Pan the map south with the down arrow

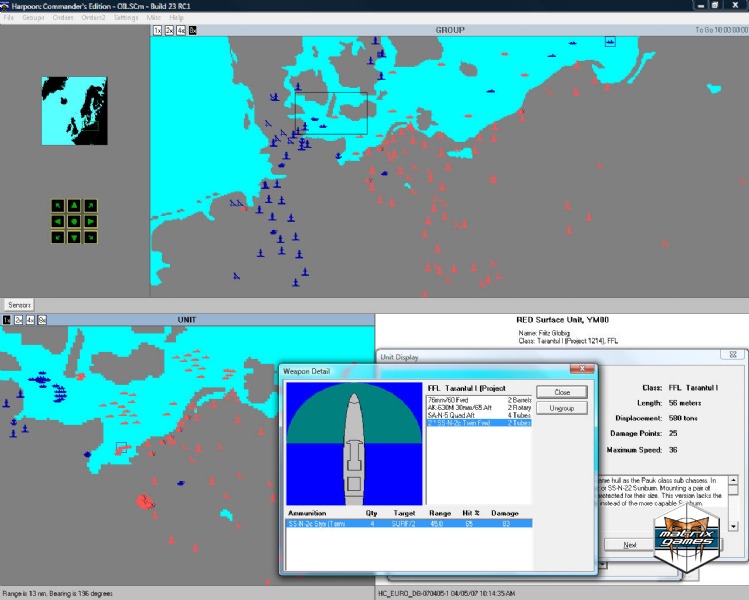[x=75, y=237]
